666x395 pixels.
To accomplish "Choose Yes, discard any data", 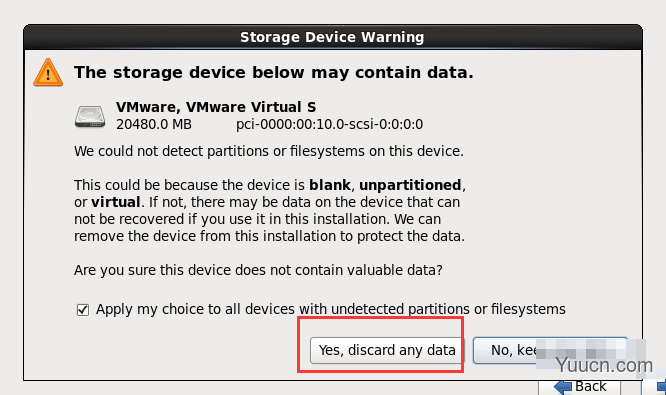I will 386,350.
